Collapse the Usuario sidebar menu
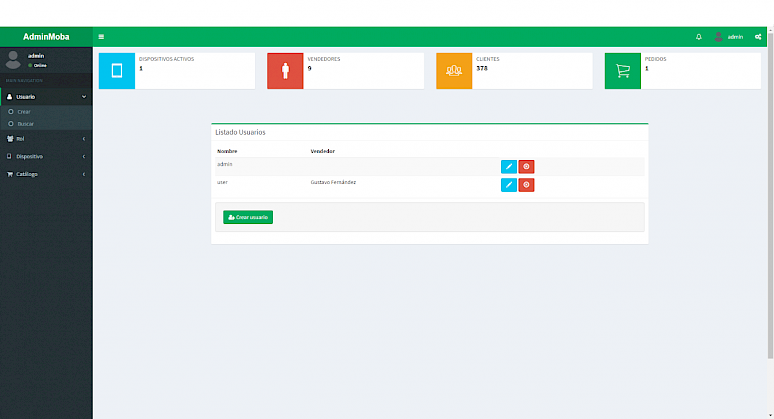This screenshot has height=419, width=774. (x=46, y=97)
